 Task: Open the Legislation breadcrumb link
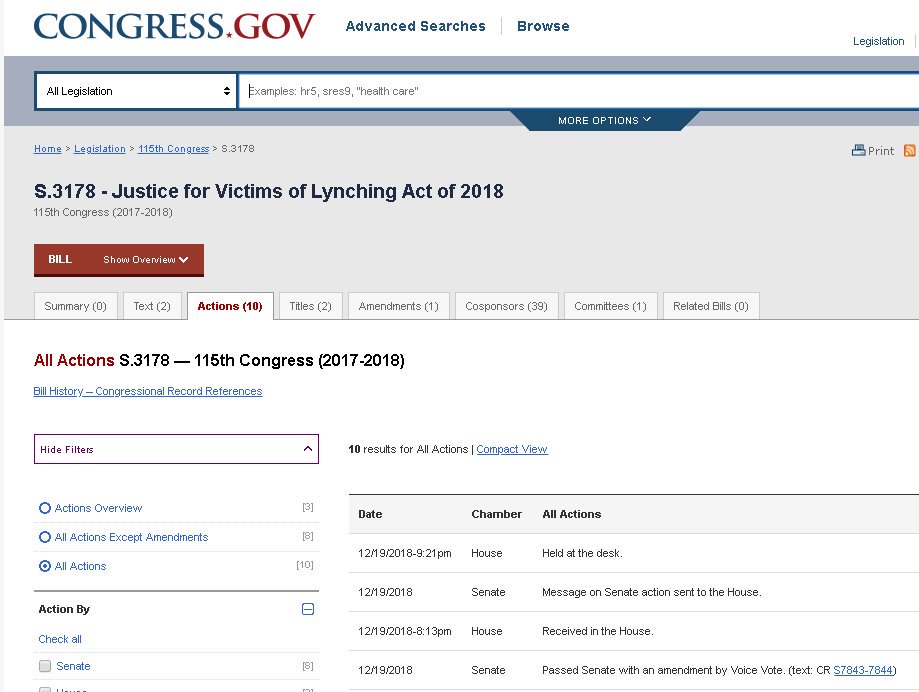[100, 149]
